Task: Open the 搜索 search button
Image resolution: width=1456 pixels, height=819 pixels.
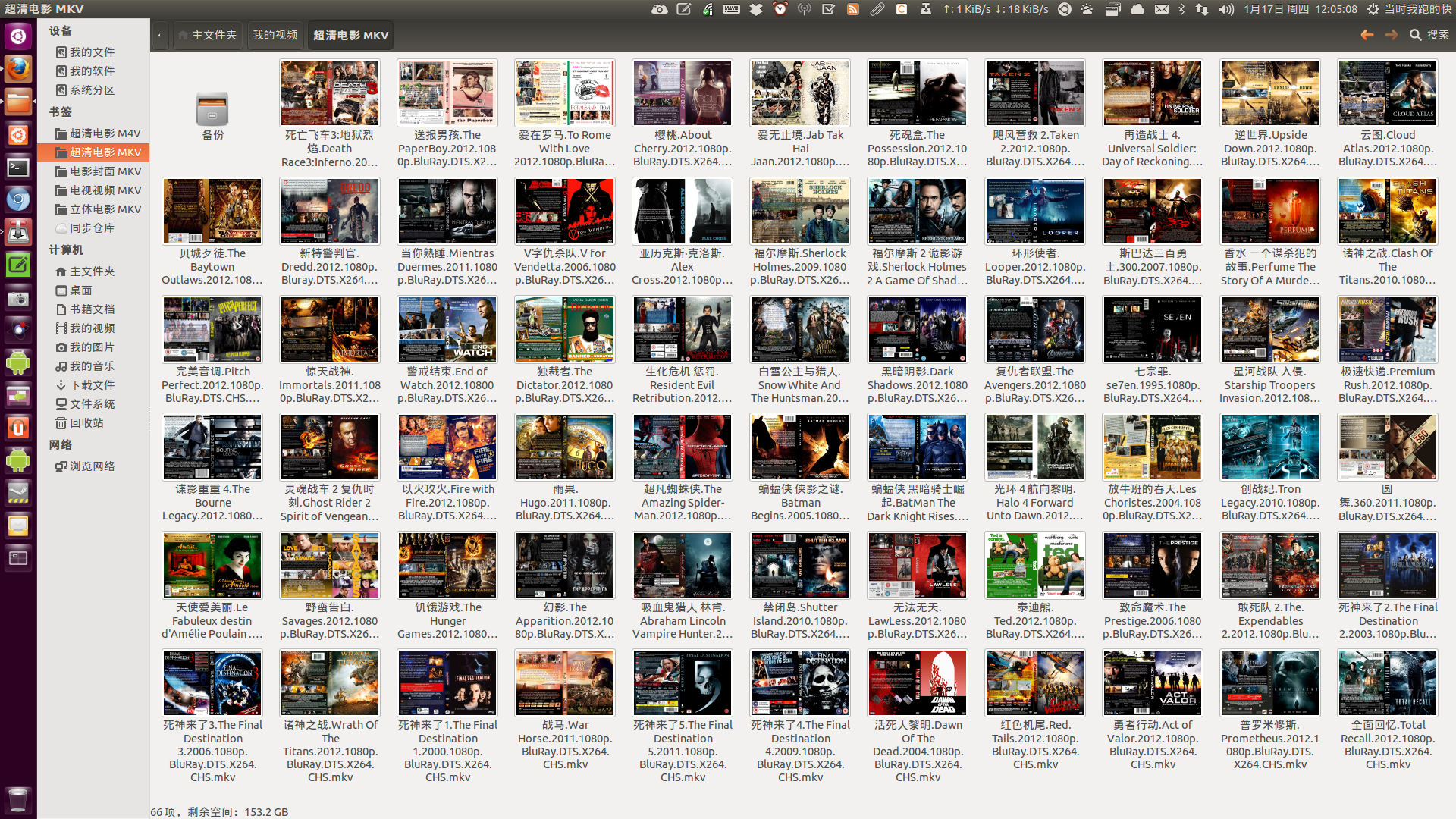Action: (1429, 35)
